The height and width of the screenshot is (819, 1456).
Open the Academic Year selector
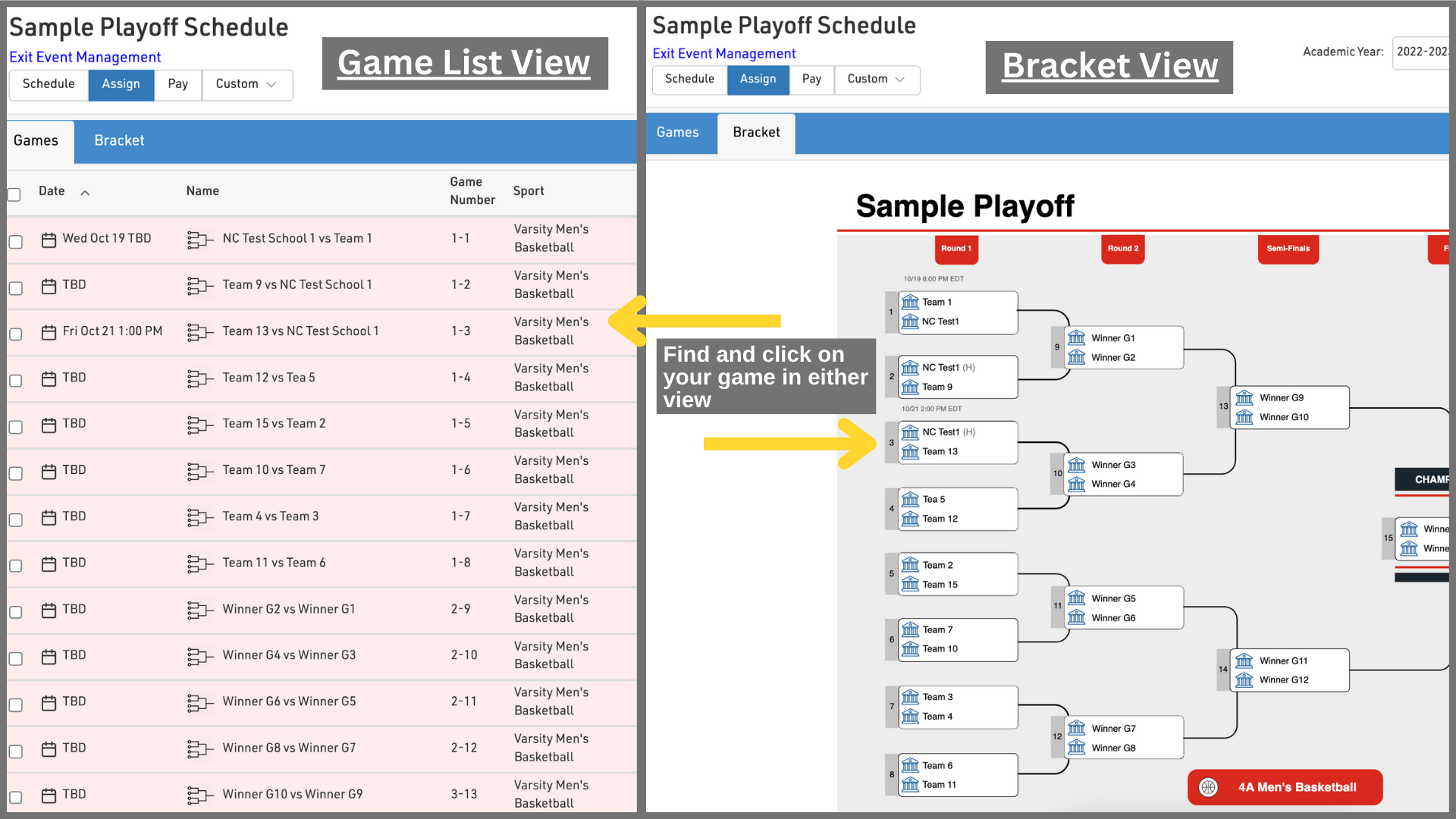(x=1422, y=52)
